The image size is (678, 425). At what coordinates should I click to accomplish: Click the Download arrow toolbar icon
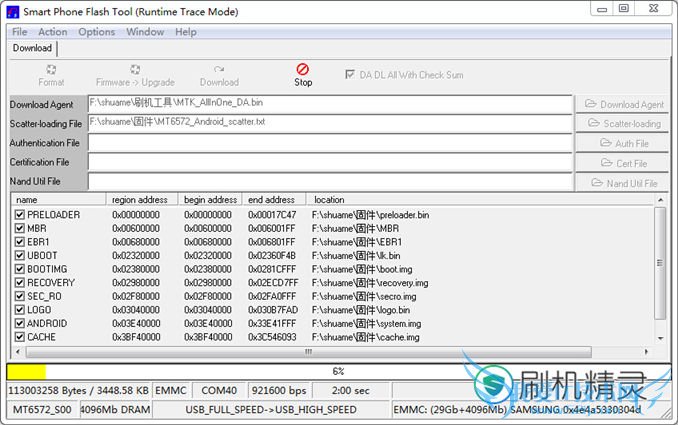click(219, 69)
